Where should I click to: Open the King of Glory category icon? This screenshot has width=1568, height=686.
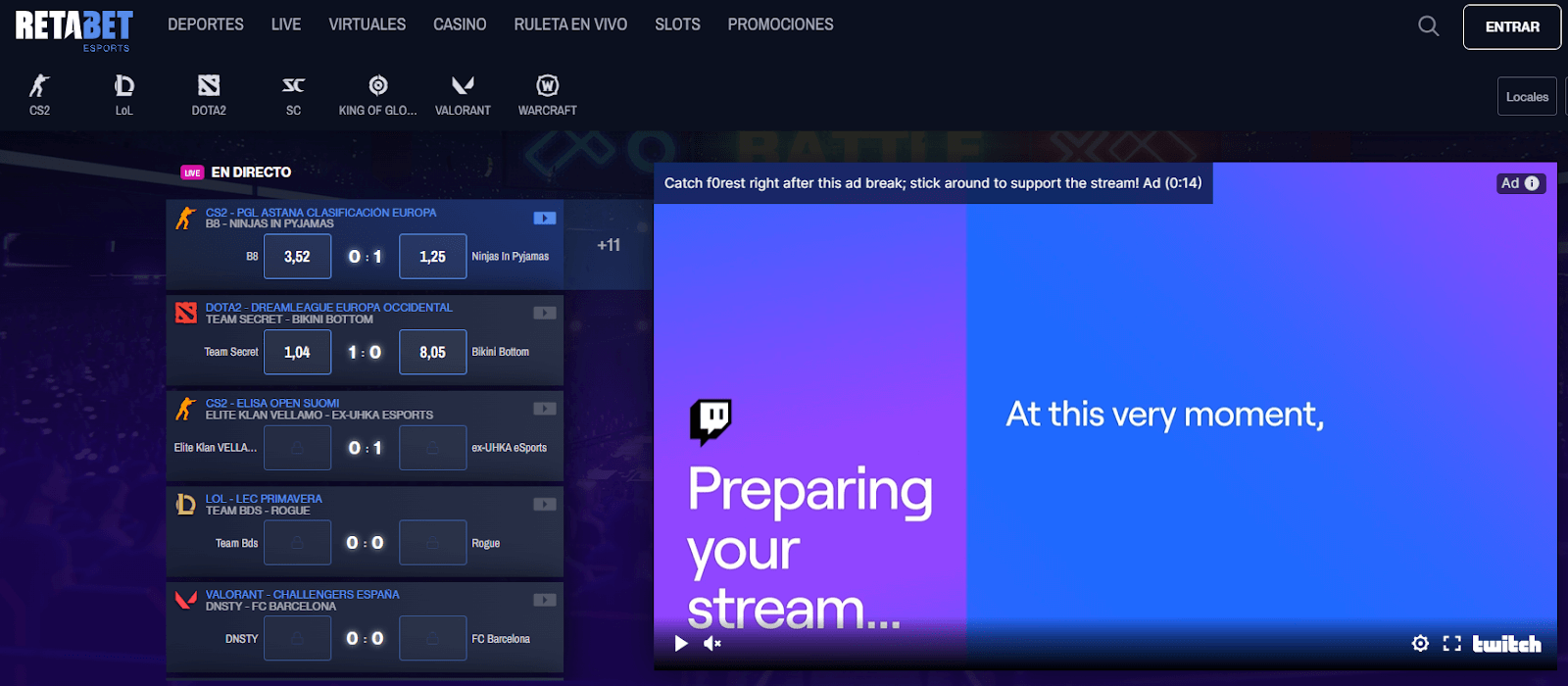[x=377, y=95]
